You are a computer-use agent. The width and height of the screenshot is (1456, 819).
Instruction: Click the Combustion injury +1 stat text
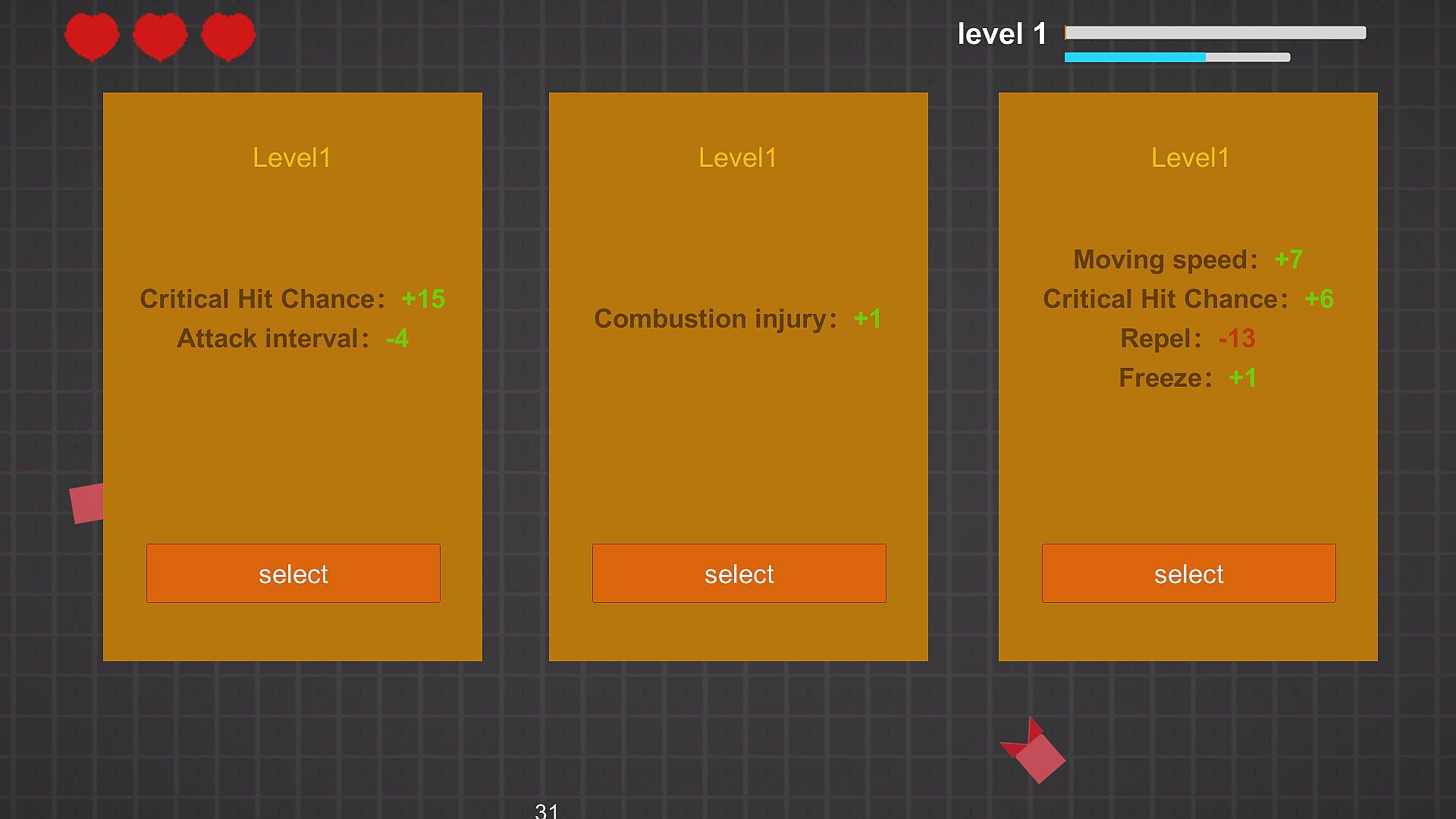click(738, 318)
